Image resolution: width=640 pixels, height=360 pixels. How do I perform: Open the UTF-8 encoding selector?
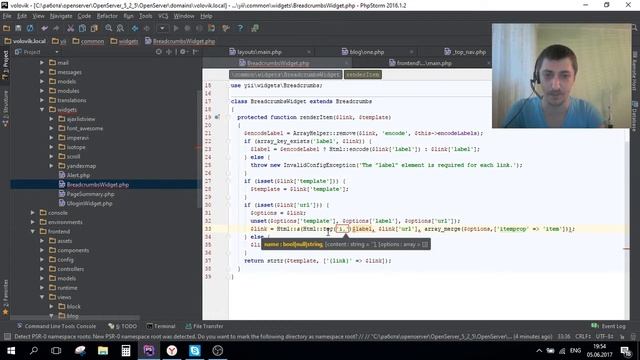click(604, 337)
